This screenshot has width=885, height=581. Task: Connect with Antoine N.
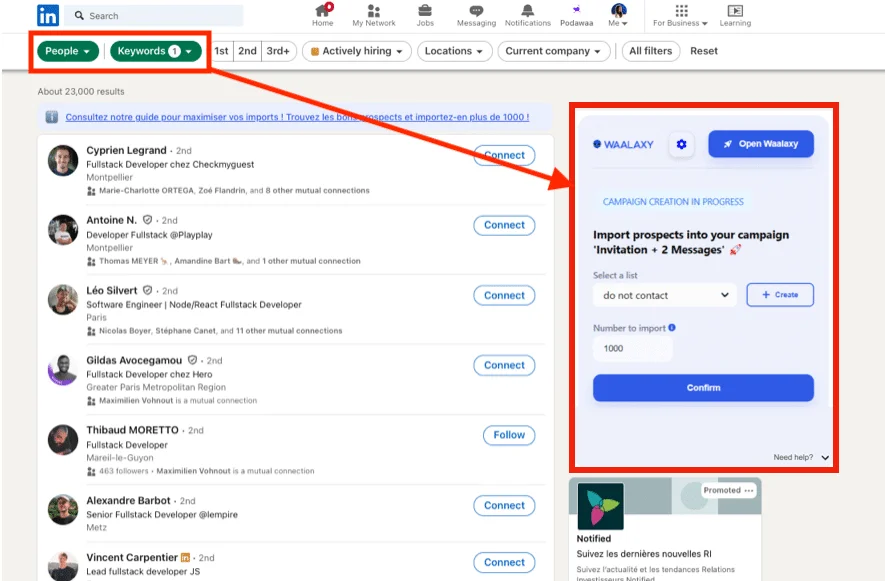[x=504, y=225]
